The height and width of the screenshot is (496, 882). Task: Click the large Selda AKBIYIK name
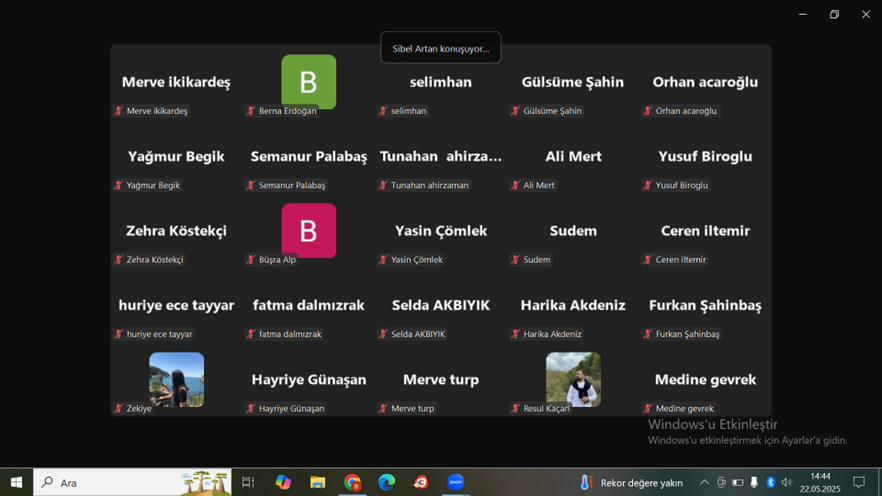(x=441, y=305)
